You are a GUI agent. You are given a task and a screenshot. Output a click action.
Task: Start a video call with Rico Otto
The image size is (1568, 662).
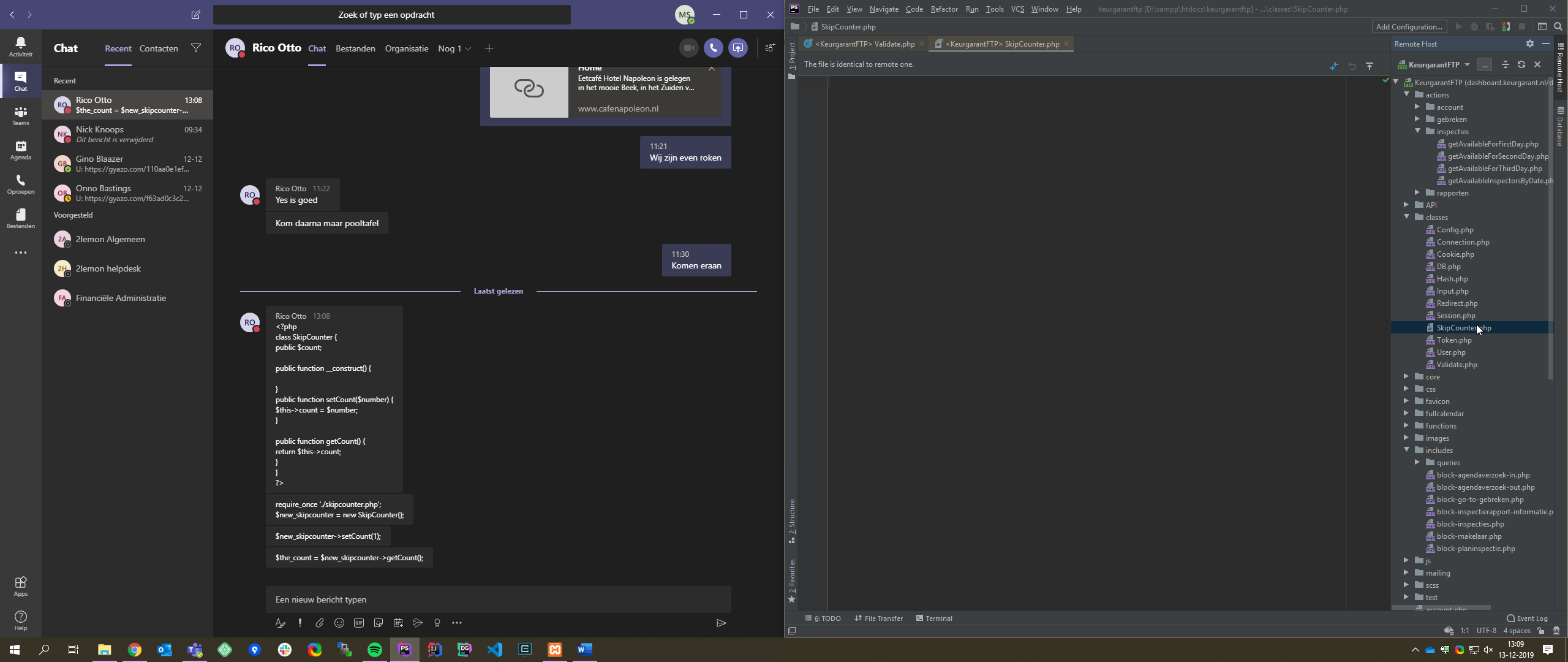point(688,48)
